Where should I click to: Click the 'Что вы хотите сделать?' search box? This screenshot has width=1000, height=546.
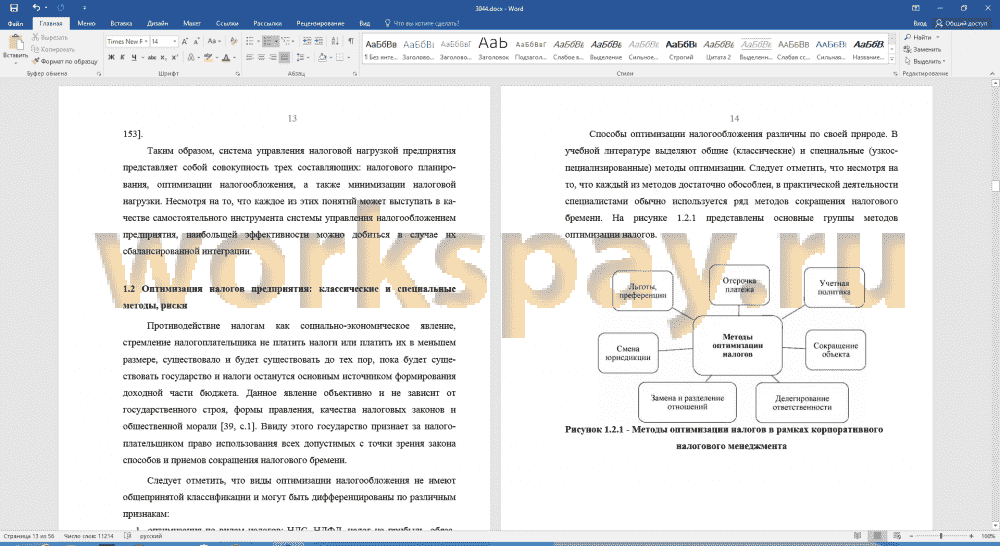pyautogui.click(x=422, y=23)
